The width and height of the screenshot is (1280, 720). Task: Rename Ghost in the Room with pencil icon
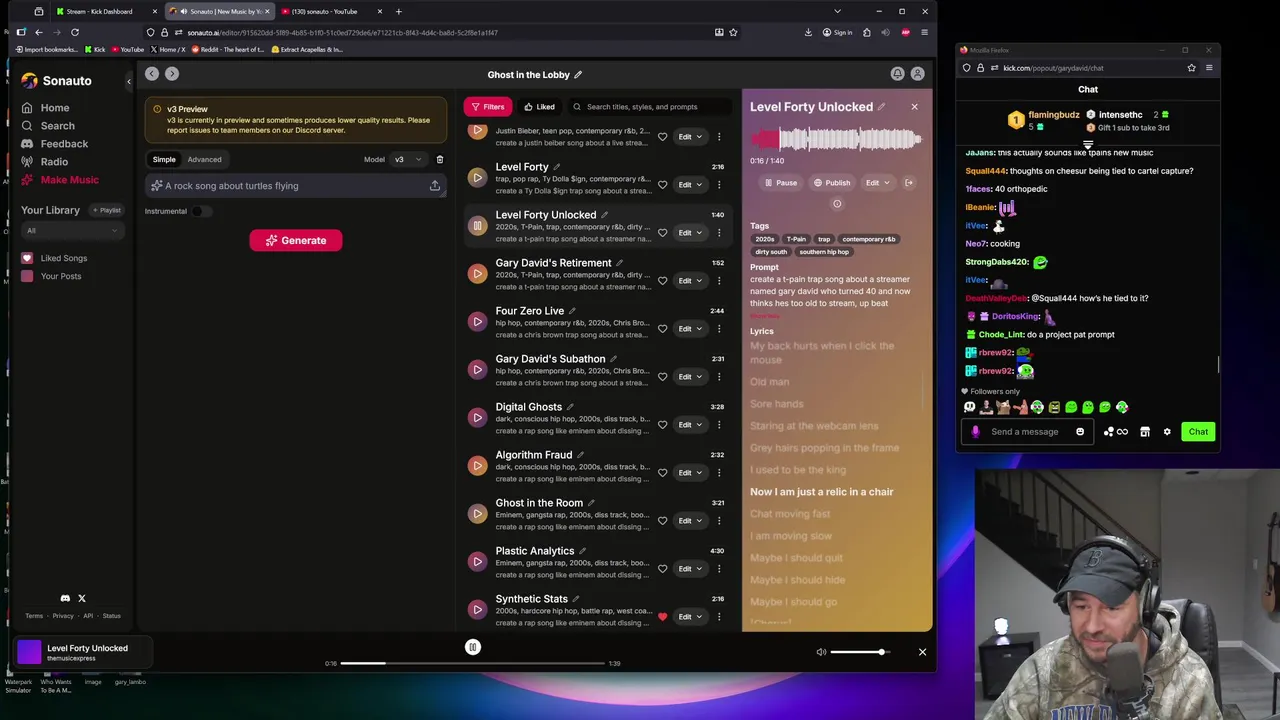(591, 503)
